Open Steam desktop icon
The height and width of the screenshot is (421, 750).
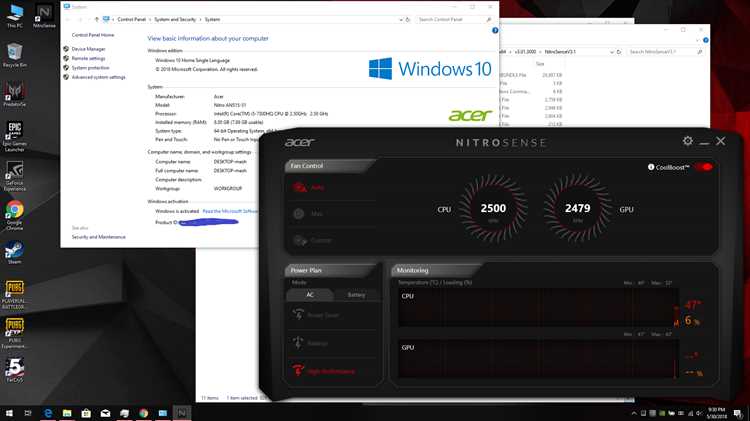15,252
